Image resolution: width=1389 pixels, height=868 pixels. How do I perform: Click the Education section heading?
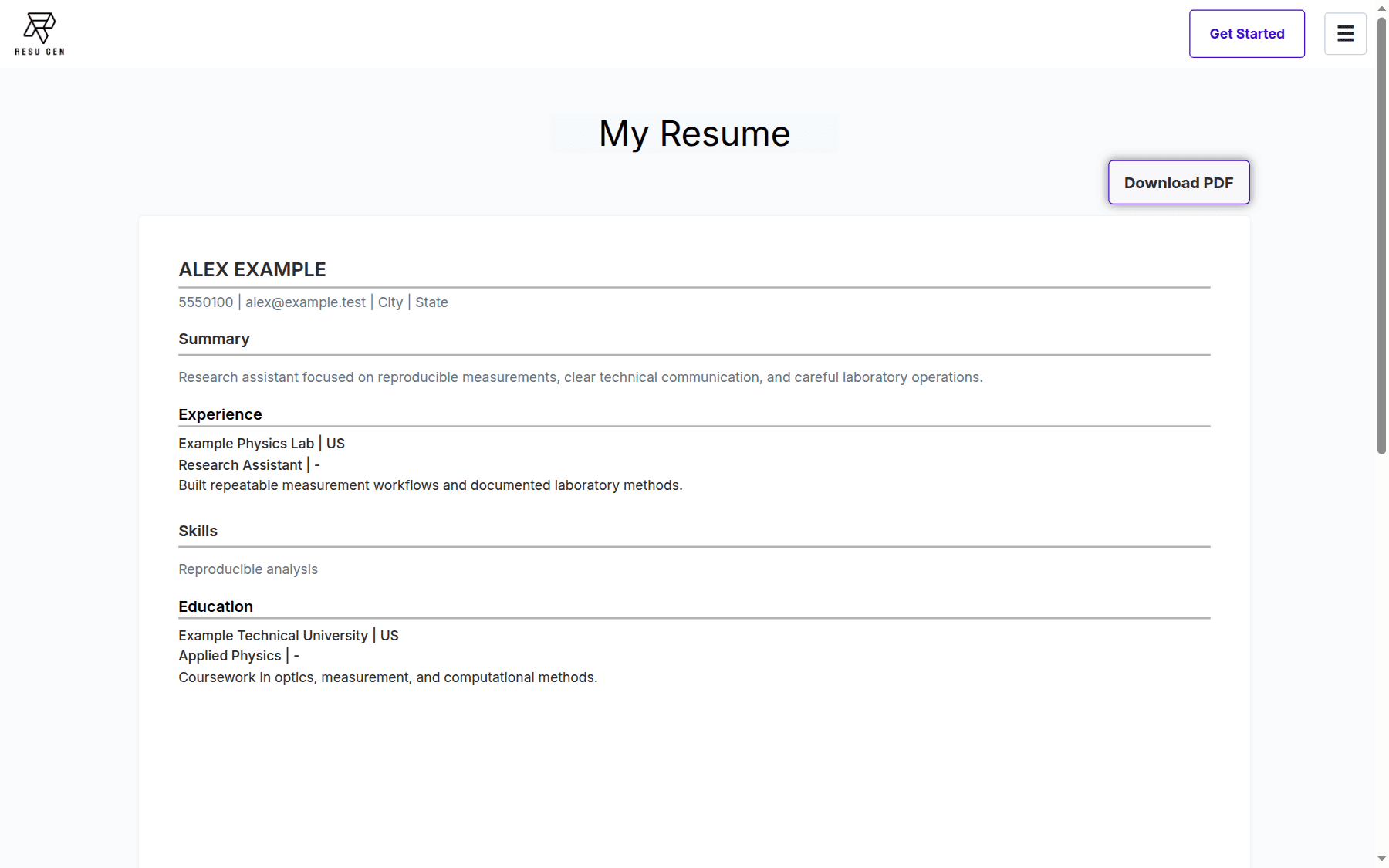[215, 606]
